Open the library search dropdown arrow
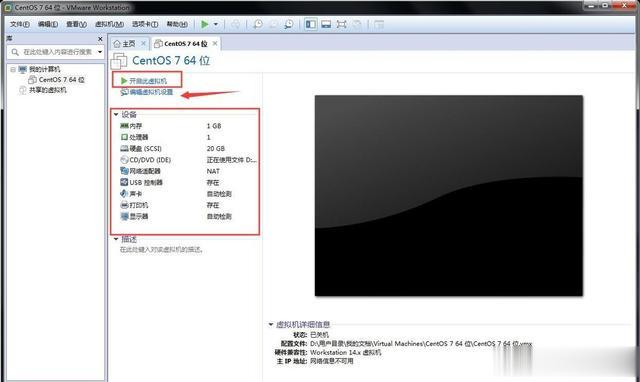The height and width of the screenshot is (382, 640). (x=100, y=52)
